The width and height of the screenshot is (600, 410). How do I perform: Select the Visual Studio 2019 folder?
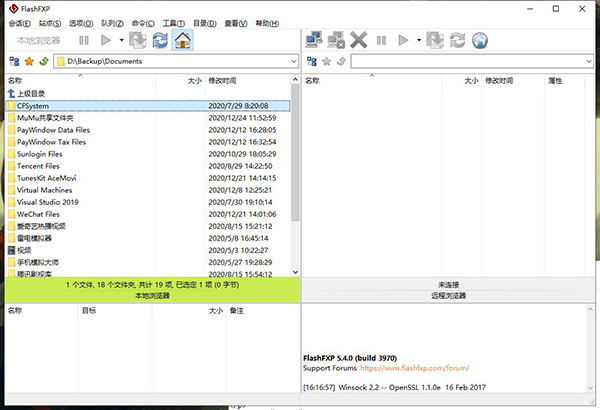148,202
